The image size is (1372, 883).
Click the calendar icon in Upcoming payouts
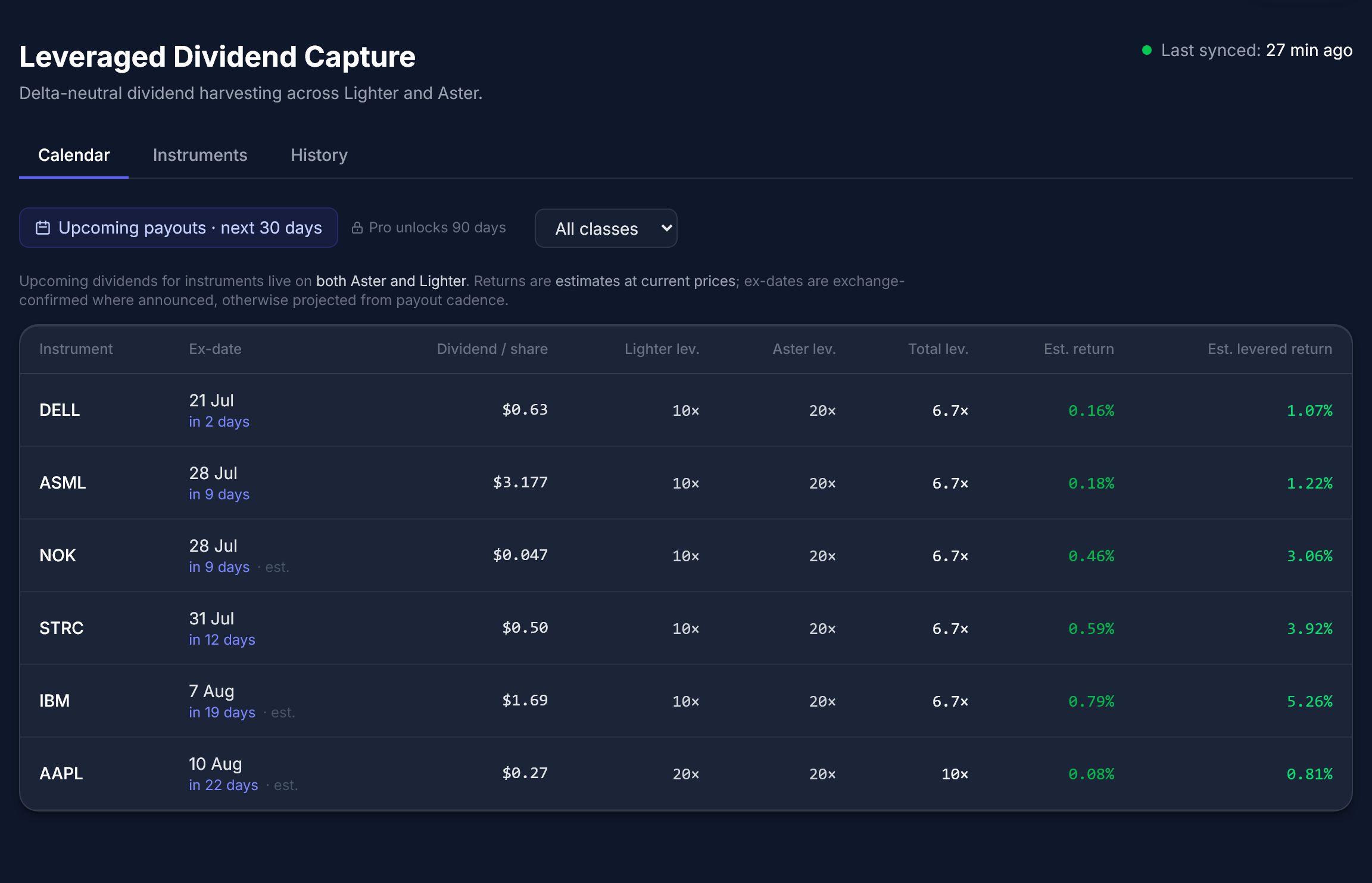pyautogui.click(x=43, y=228)
